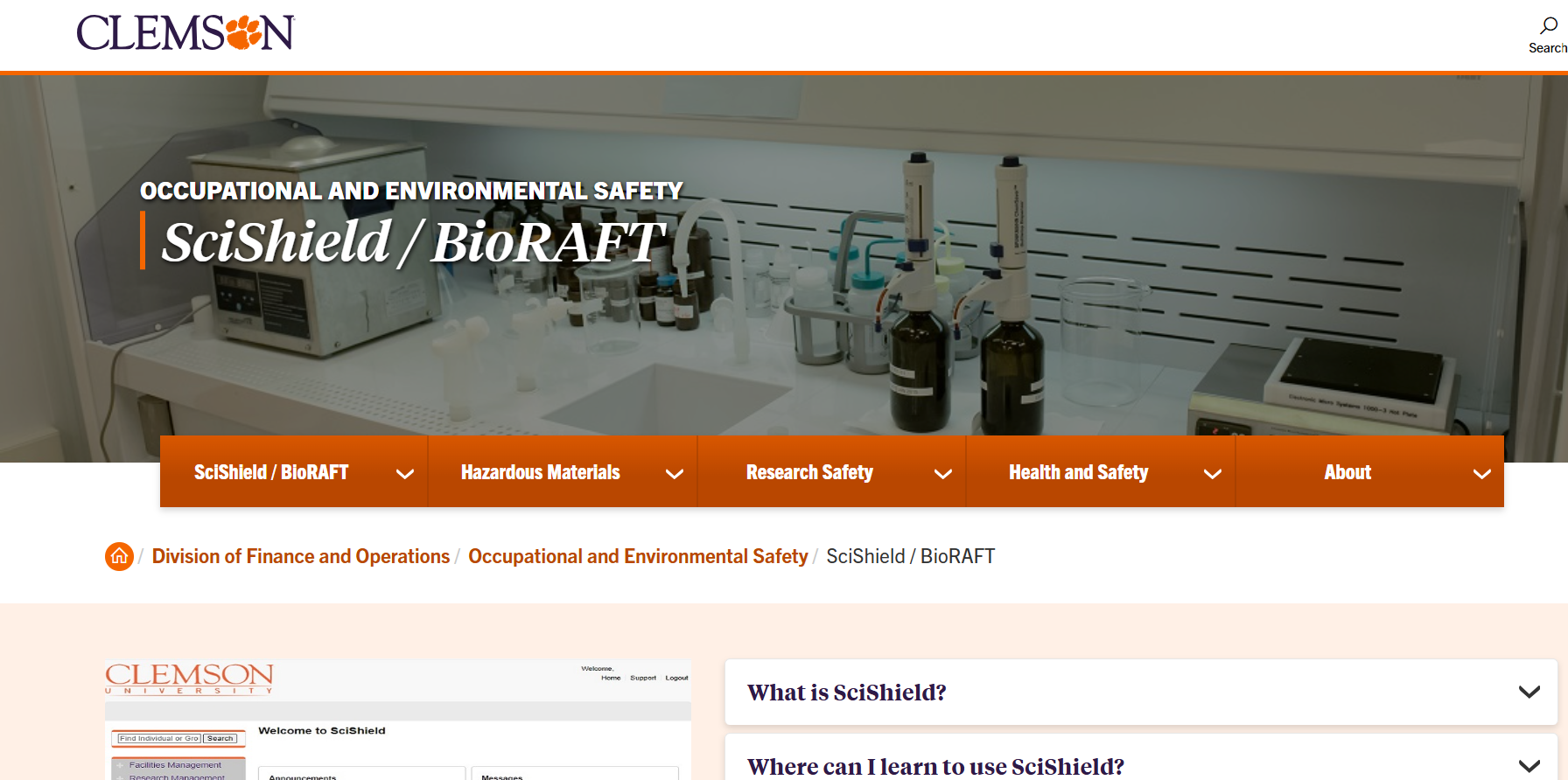Open the Research Safety menu
Screen dimensions: 1568x780
[x=809, y=472]
